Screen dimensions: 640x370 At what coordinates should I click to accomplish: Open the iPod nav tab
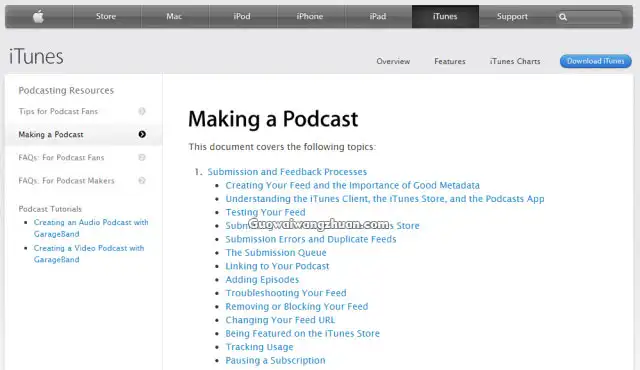click(x=242, y=16)
